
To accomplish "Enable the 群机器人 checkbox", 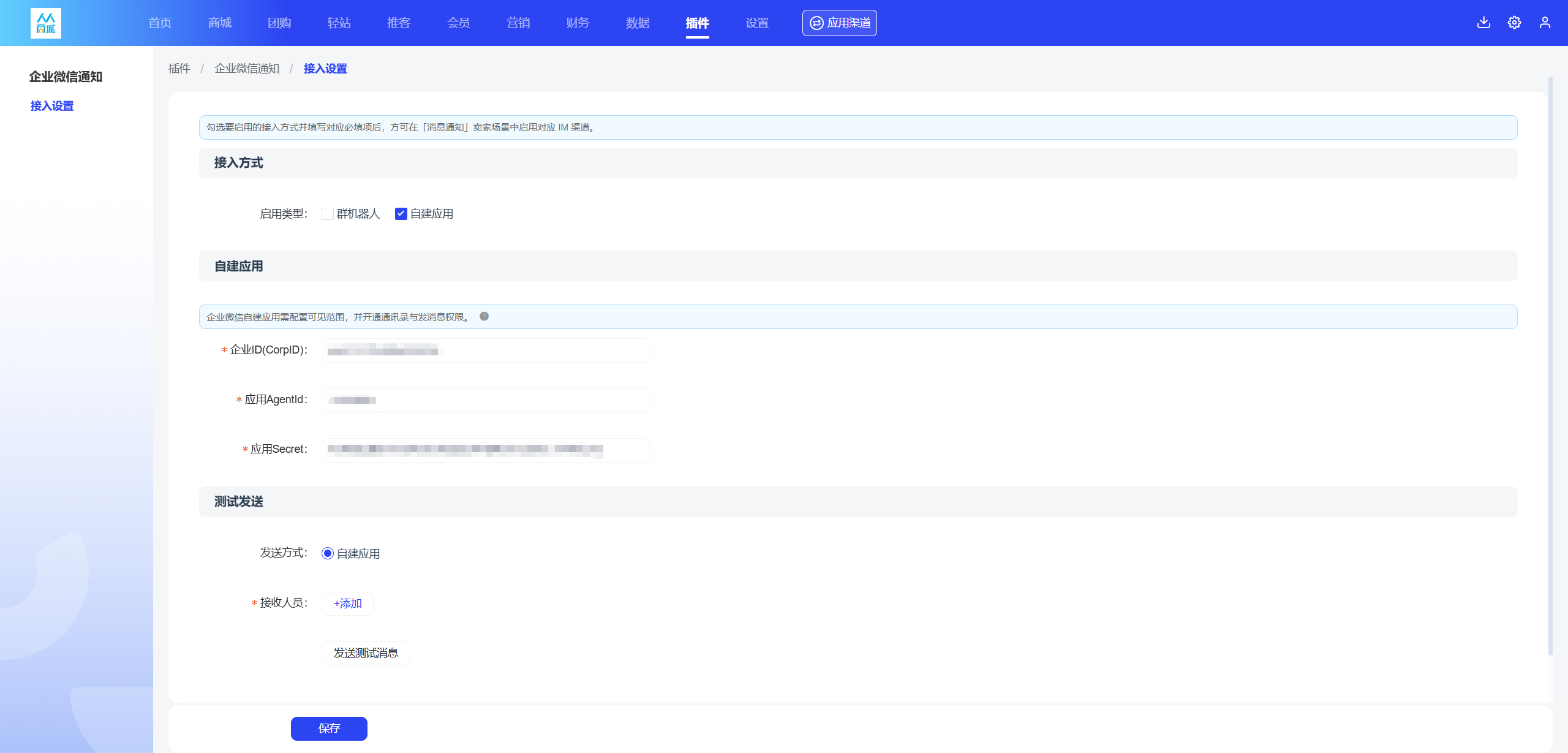I will click(328, 214).
